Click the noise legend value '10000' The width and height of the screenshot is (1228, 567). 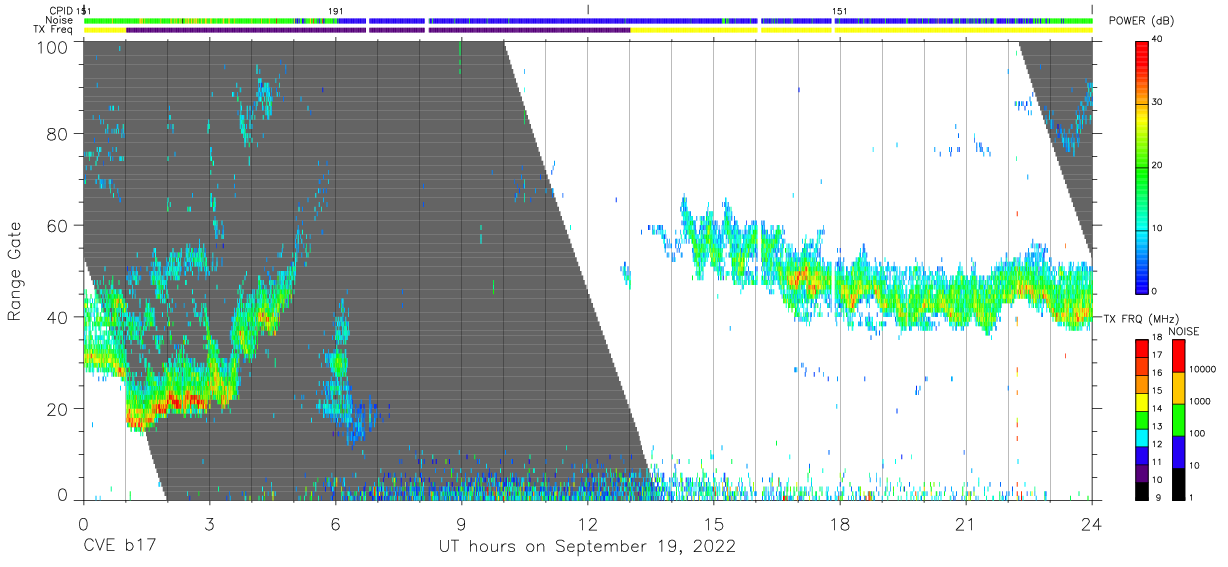(x=1203, y=369)
